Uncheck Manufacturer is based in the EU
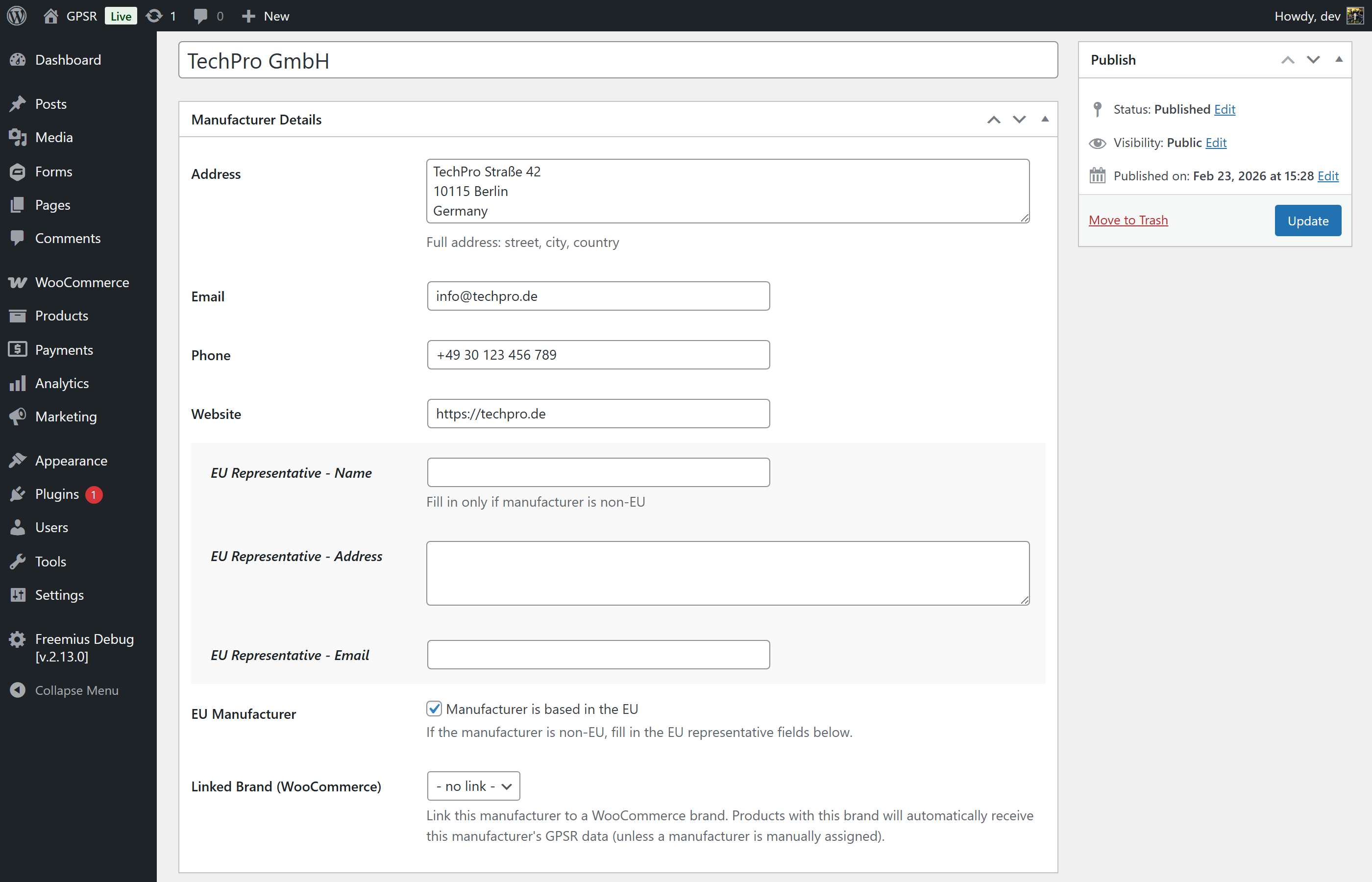This screenshot has width=1372, height=882. pos(434,709)
